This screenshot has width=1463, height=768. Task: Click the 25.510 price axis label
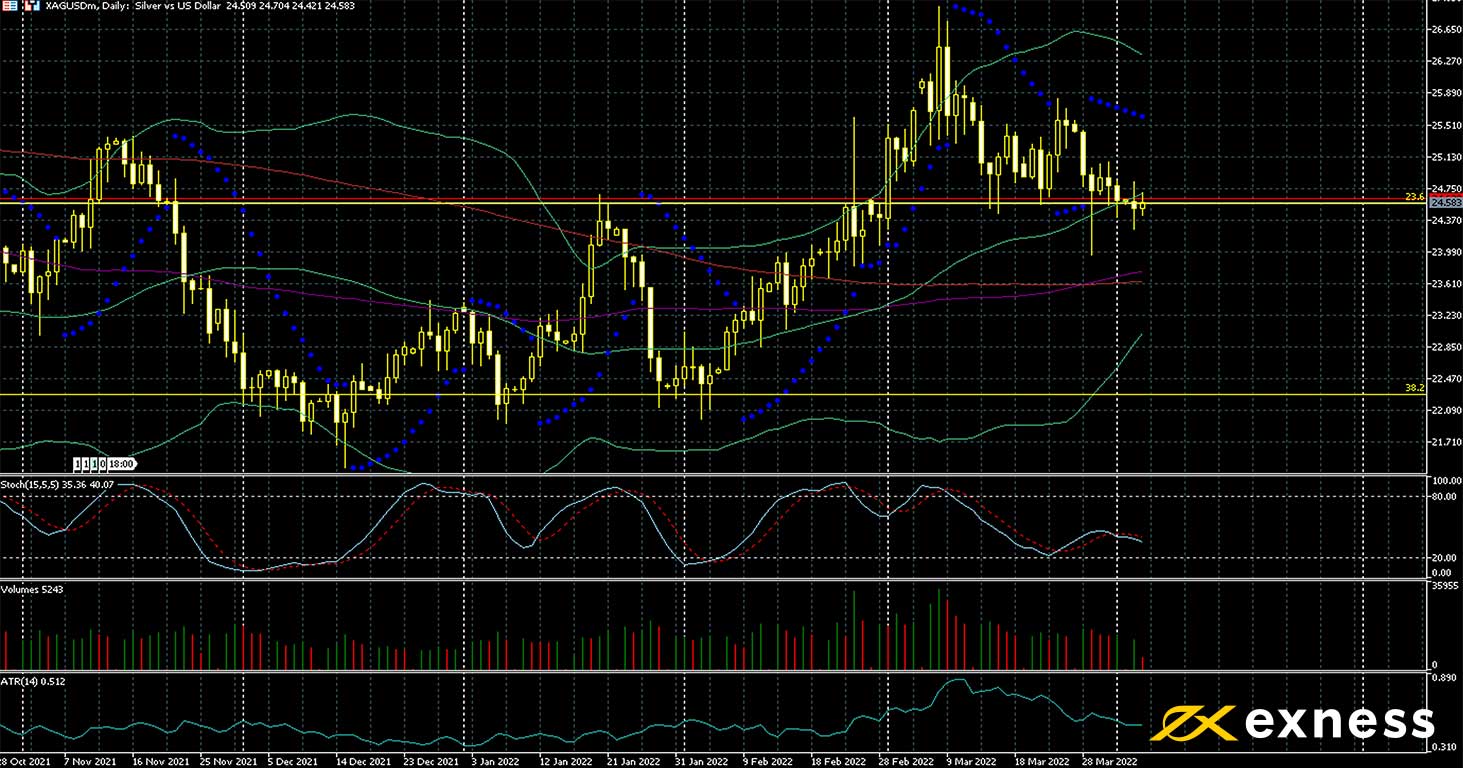click(1445, 125)
